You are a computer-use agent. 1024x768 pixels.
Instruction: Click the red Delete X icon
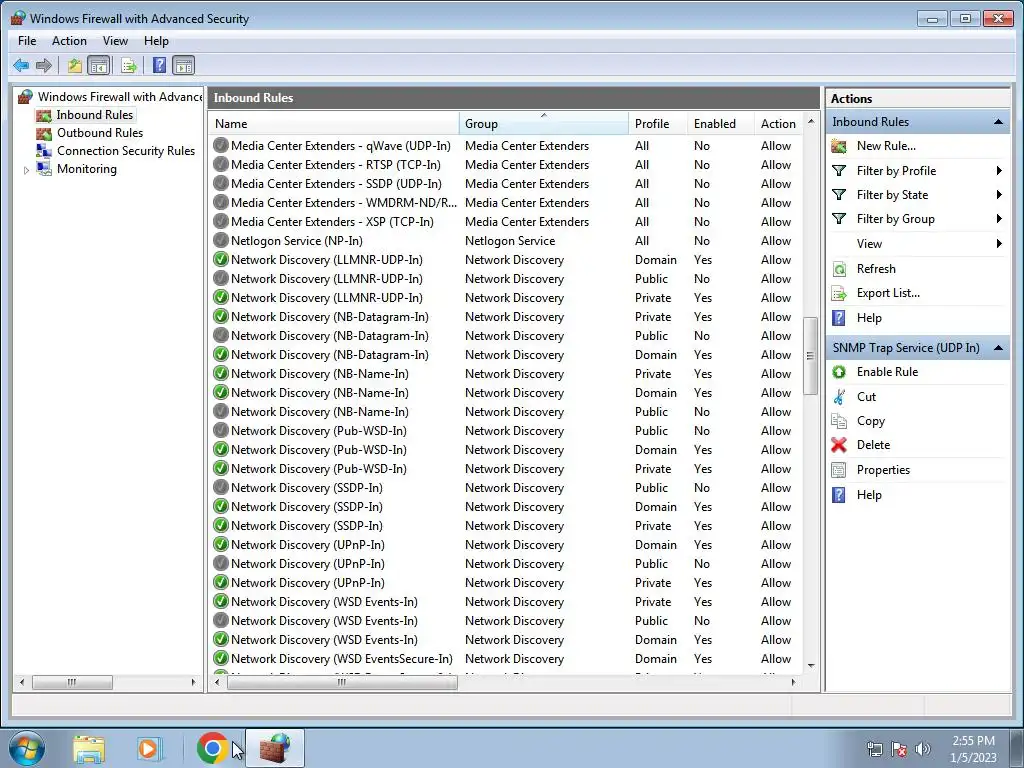coord(839,445)
